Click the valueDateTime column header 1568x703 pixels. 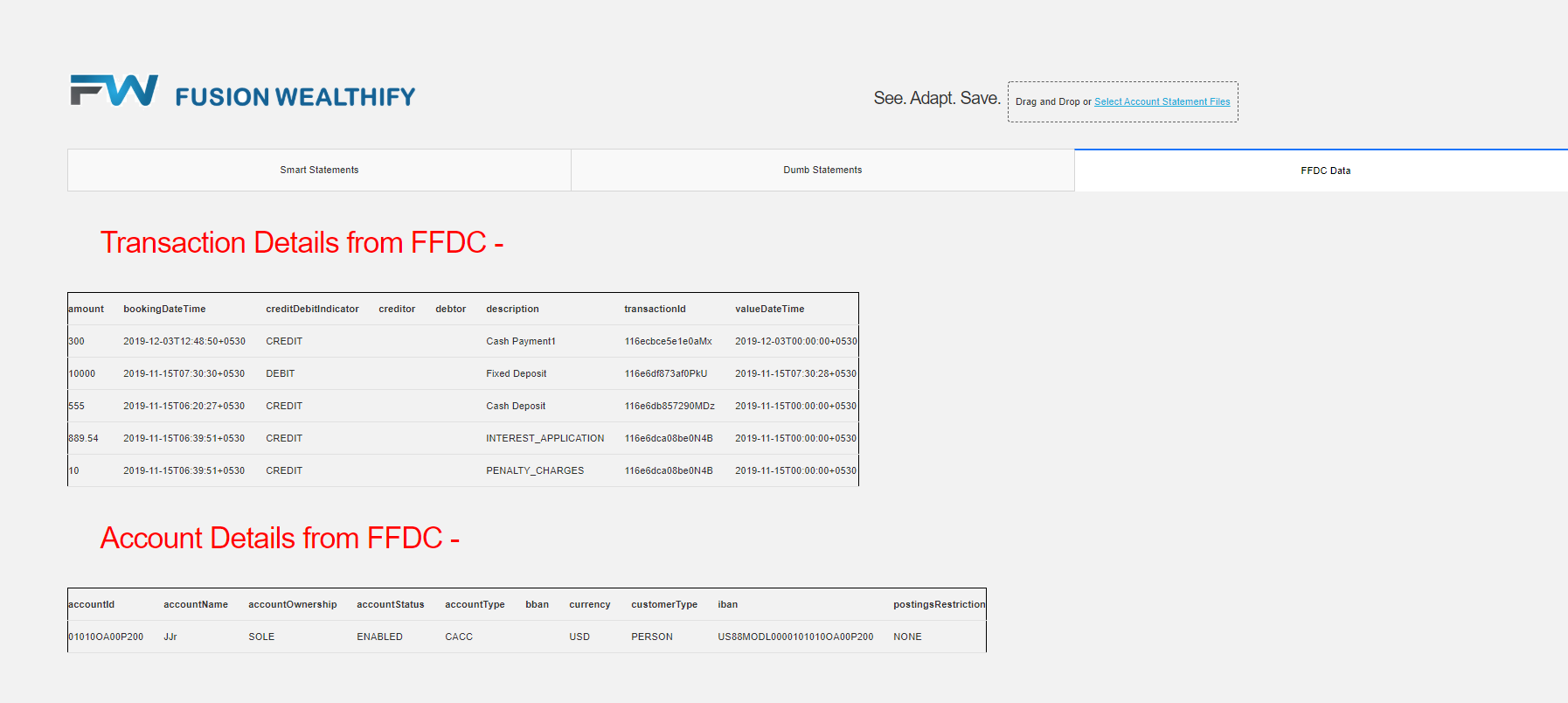(x=769, y=309)
